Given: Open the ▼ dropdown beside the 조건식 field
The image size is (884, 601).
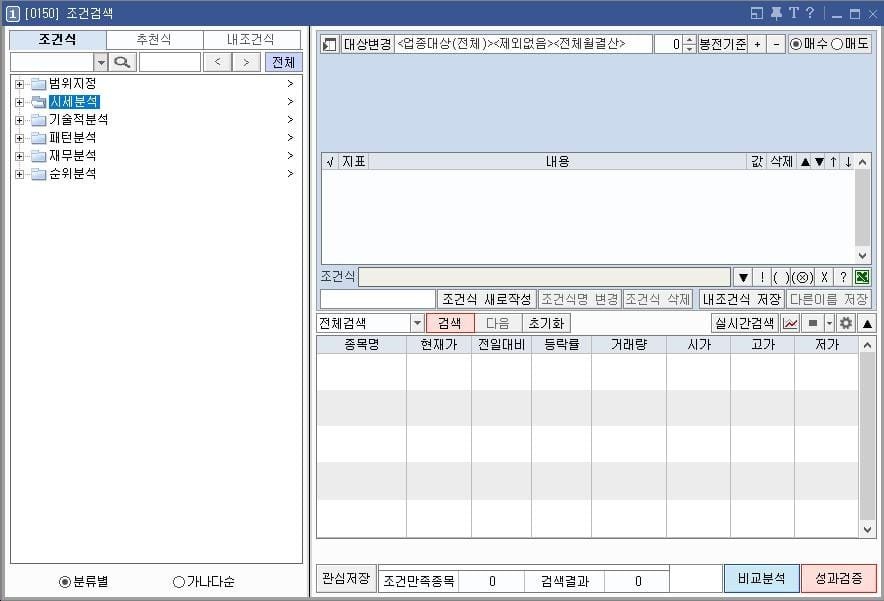Looking at the screenshot, I should coord(744,276).
